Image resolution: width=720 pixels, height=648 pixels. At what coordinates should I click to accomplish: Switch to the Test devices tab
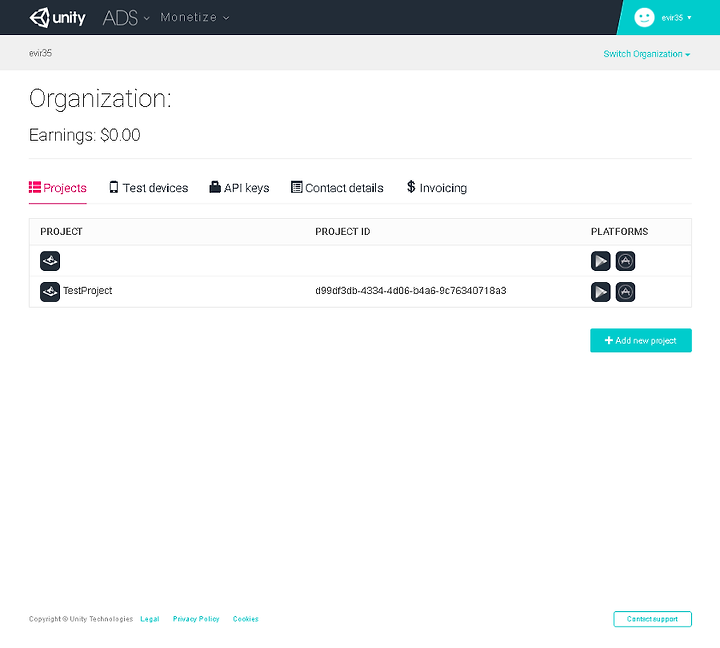(149, 188)
